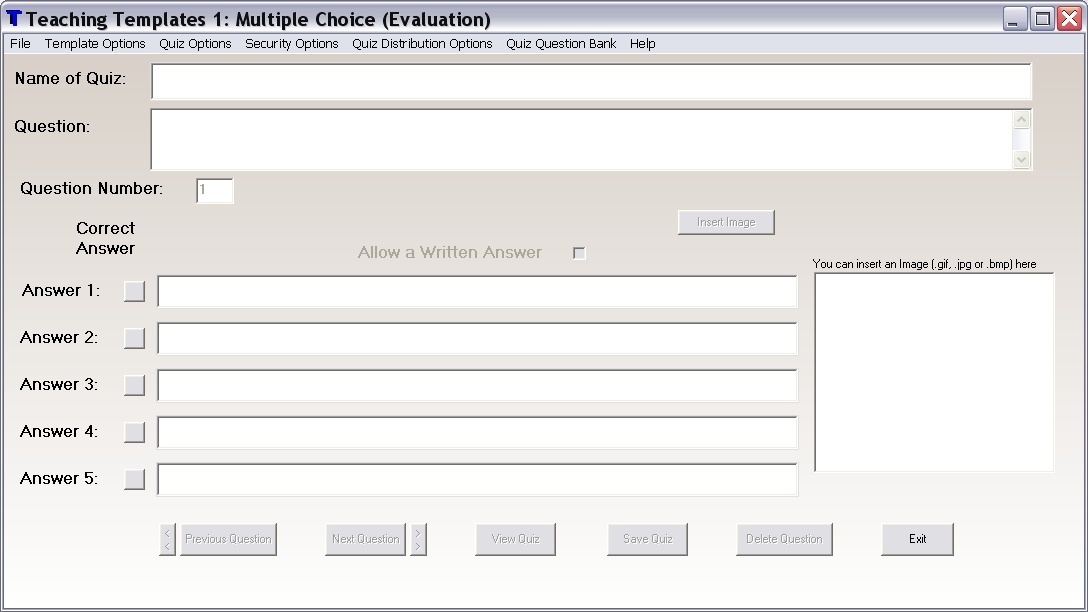Click the Answer 1 text field
The image size is (1088, 612).
click(x=477, y=291)
